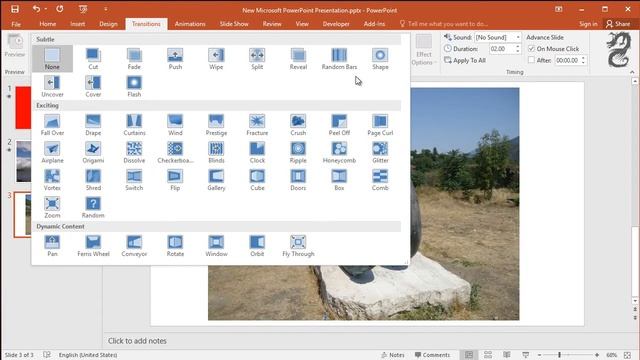Open the File menu
Viewport: 640px width, 360px height.
tap(16, 24)
